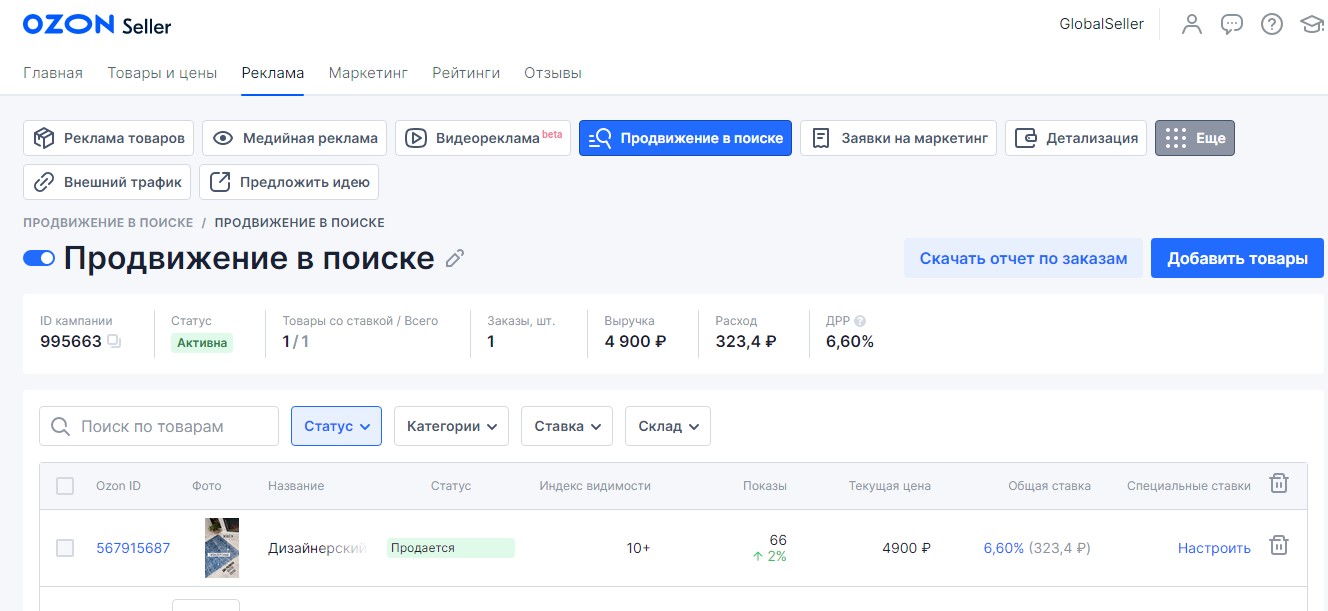The height and width of the screenshot is (611, 1328).
Task: Open Детализация section
Action: (1076, 138)
